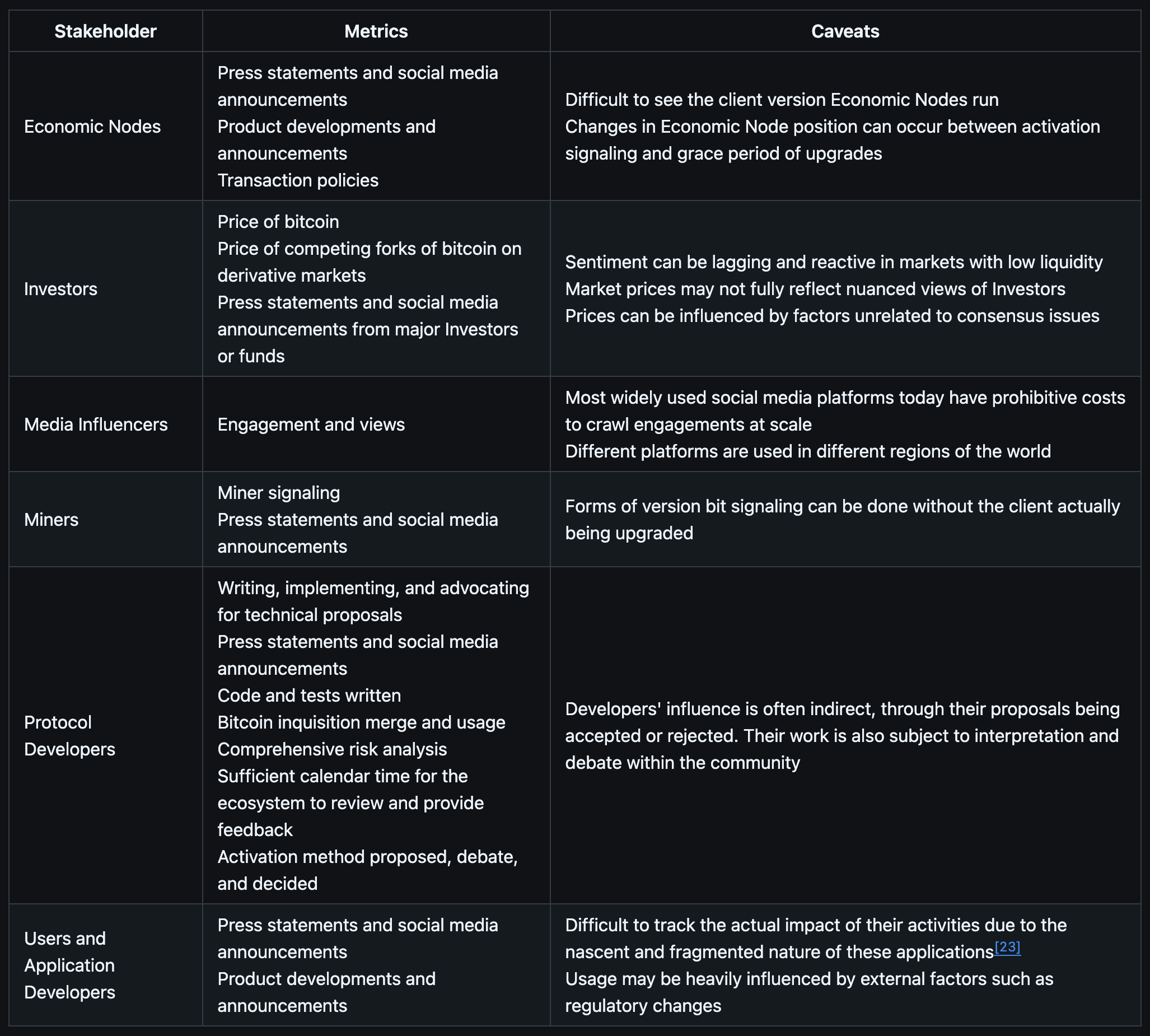Select the Economic Nodes cell

[92, 127]
